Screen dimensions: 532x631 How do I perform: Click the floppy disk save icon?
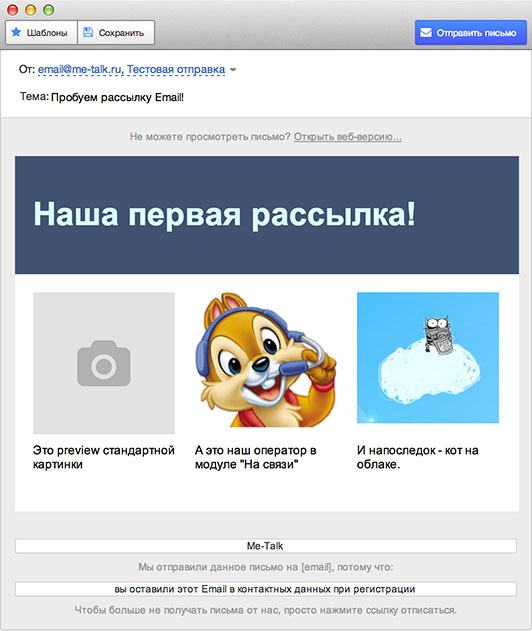tap(88, 32)
